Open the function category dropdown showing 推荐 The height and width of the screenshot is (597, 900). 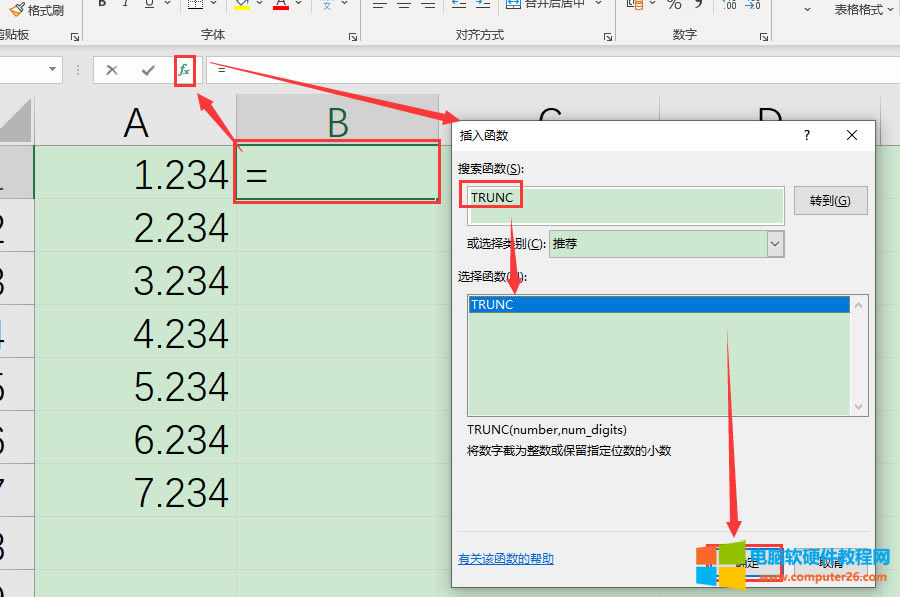tap(775, 243)
